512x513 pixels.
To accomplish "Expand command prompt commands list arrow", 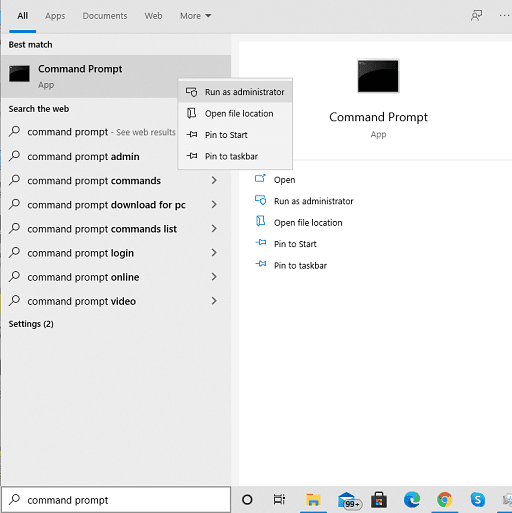I will 214,228.
